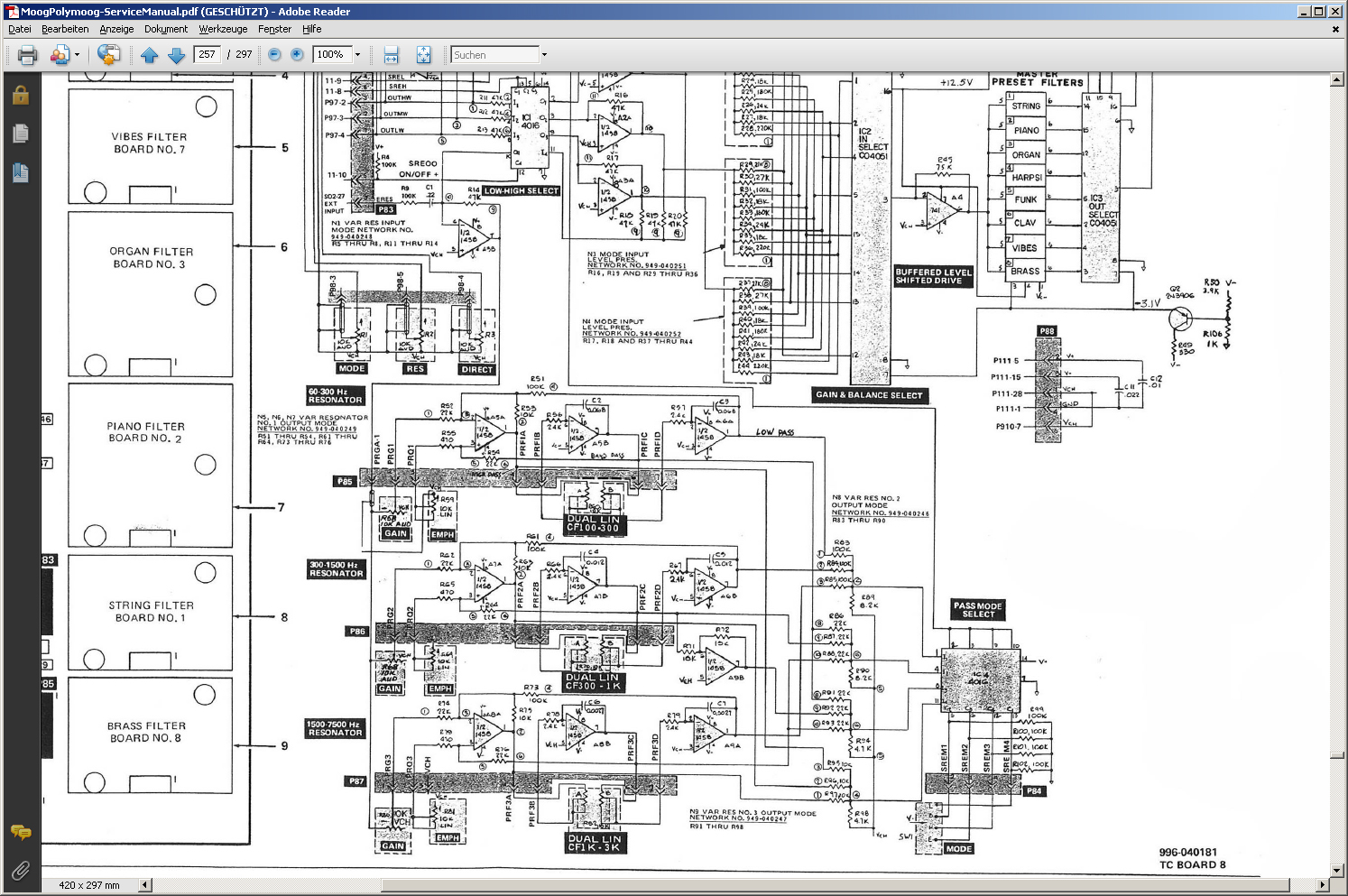Click the page number field showing 257
Screen dimensions: 1348x896
coord(208,55)
